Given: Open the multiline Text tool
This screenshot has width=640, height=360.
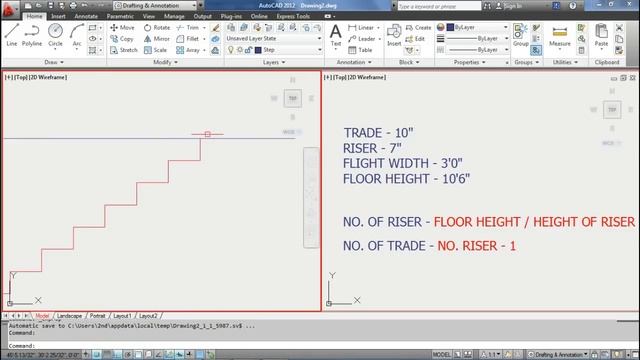Looking at the screenshot, I should tap(336, 35).
